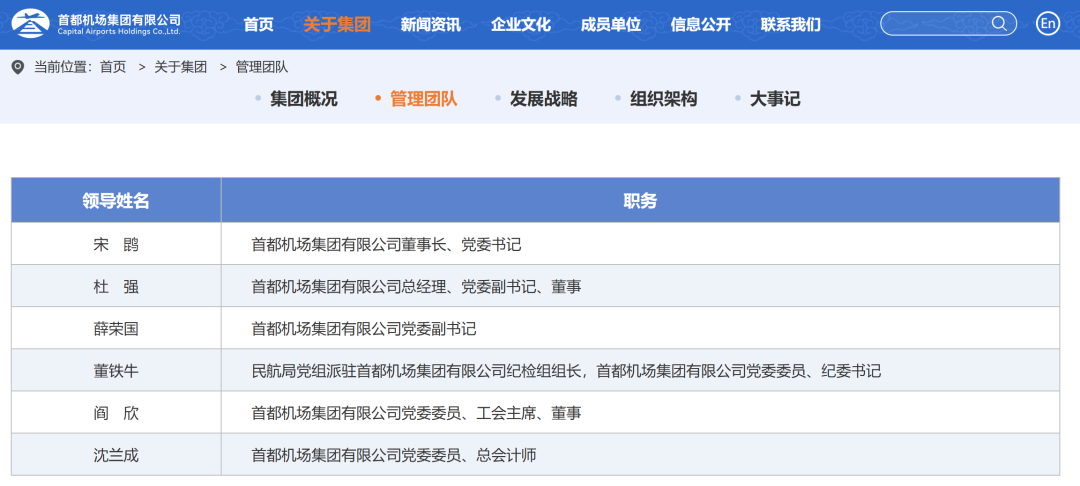Select 成员单位 in the top menu

610,24
